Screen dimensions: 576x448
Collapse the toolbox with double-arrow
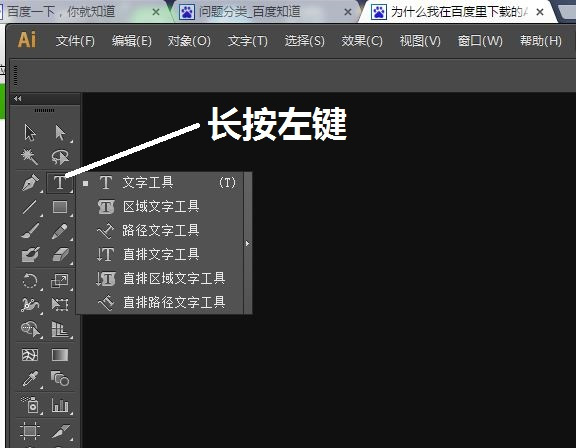coord(17,98)
